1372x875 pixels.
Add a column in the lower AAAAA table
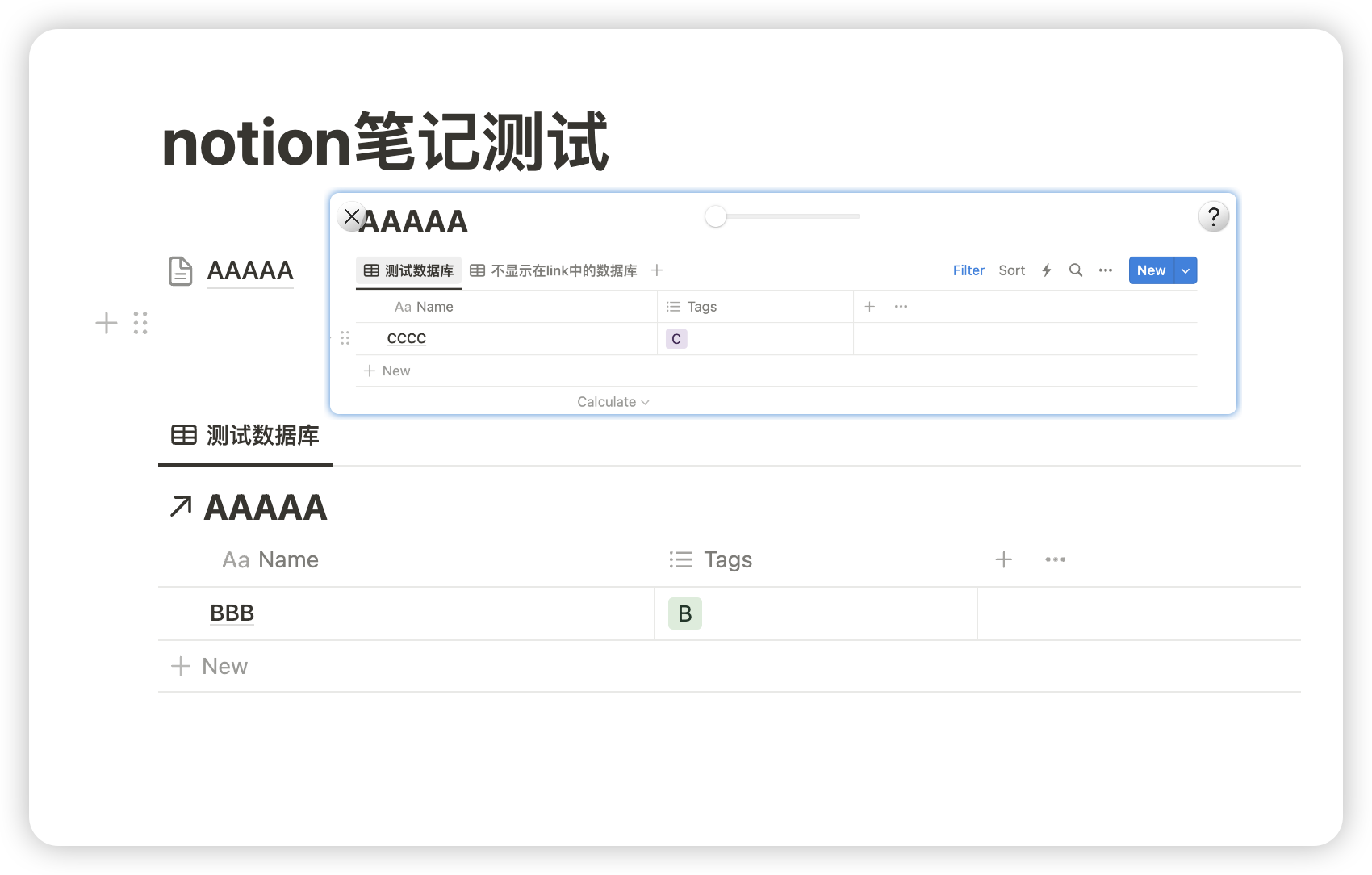[x=1004, y=559]
